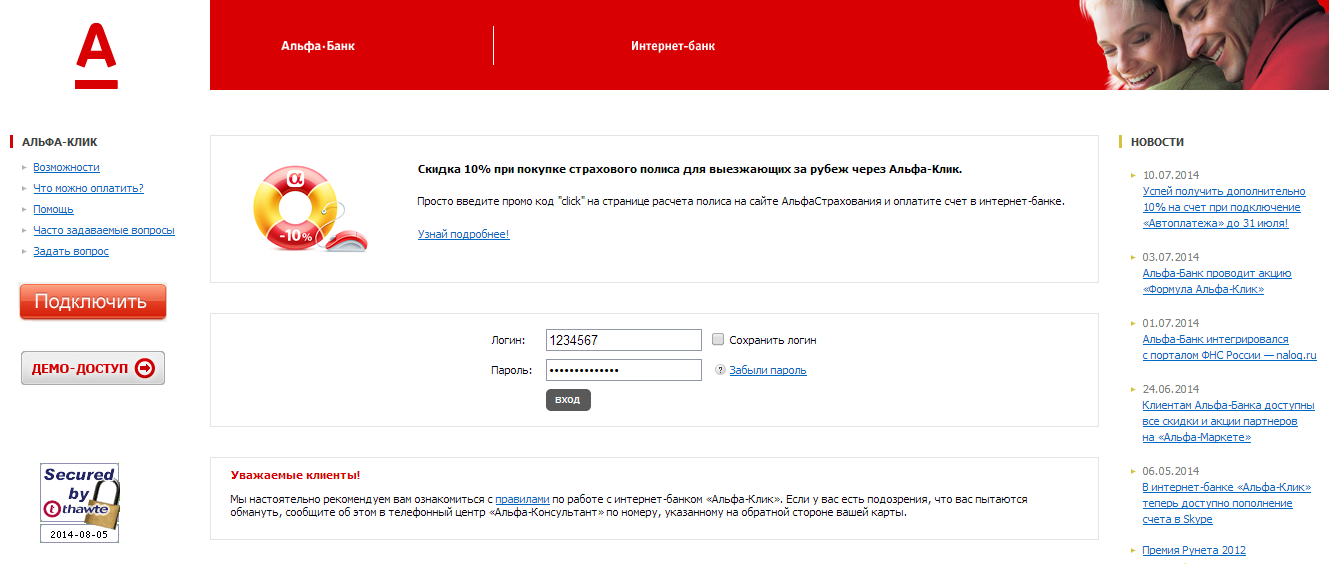Click the 24.06.2014 news date
Viewport: 1329px width, 564px height.
pyautogui.click(x=1171, y=389)
